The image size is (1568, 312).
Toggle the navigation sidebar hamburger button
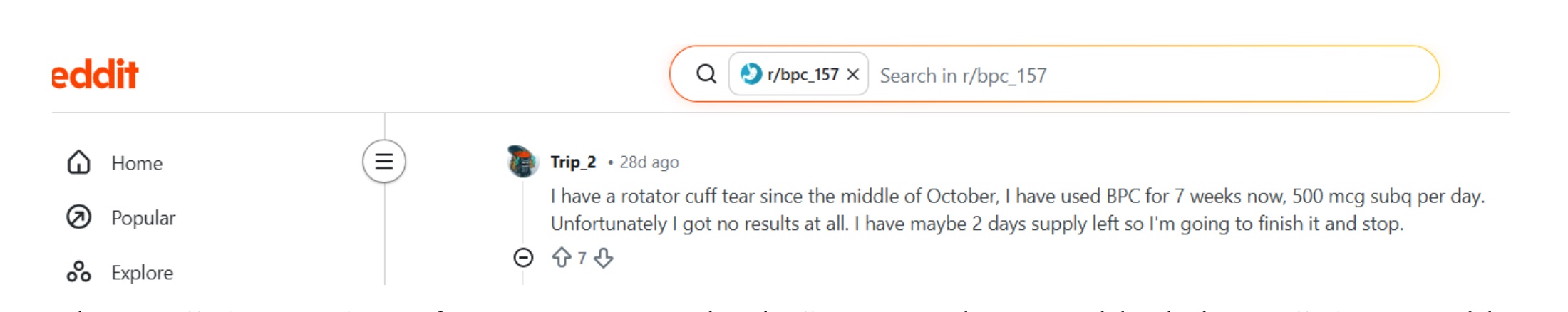click(384, 162)
